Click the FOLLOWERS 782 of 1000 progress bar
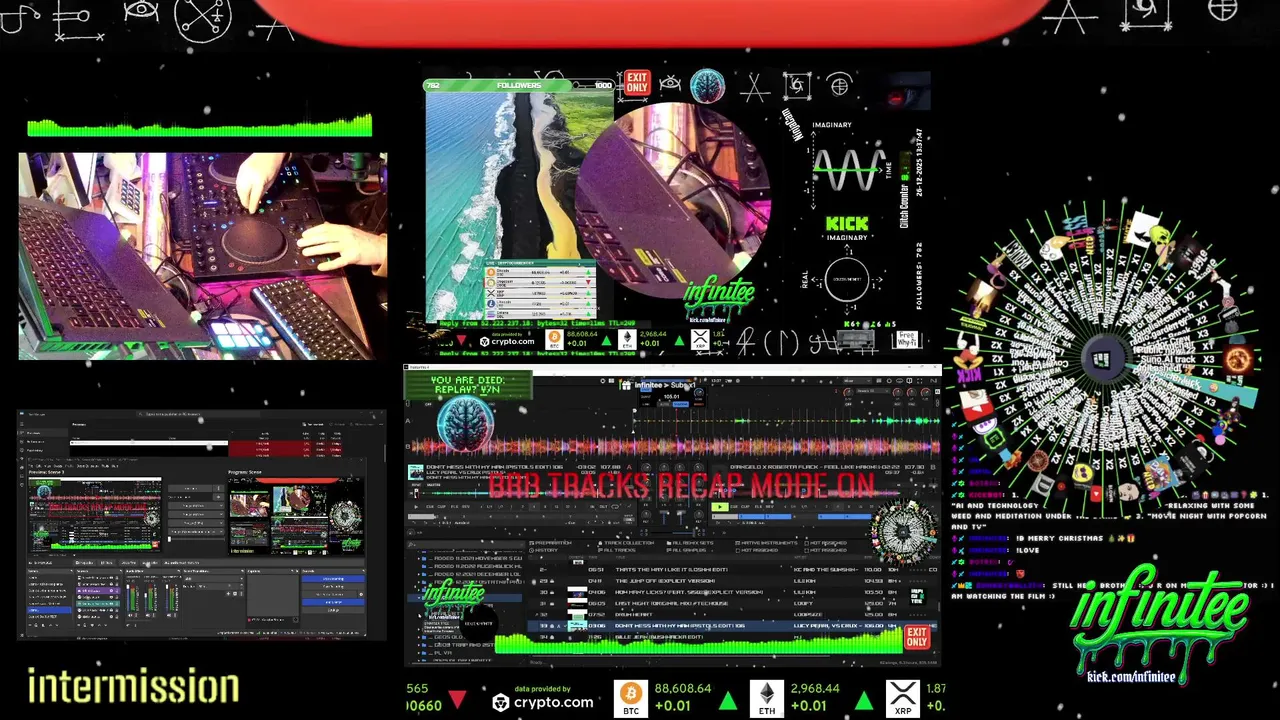Image resolution: width=1280 pixels, height=720 pixels. (x=520, y=85)
